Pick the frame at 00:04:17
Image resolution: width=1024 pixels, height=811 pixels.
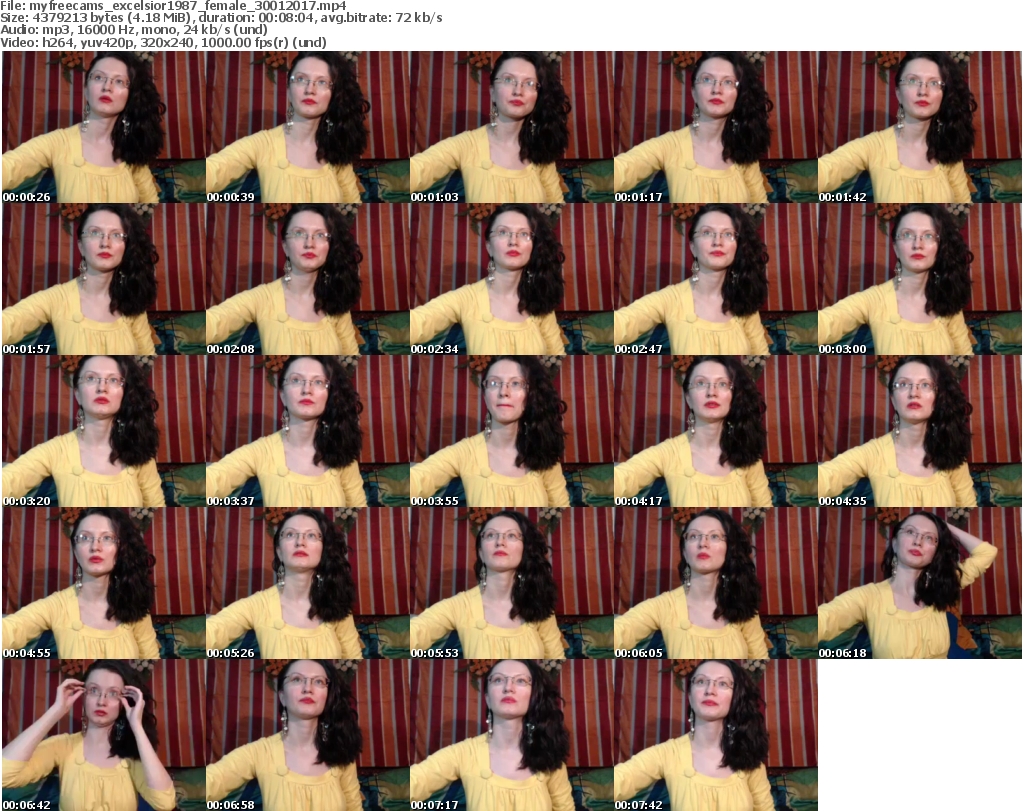pos(716,431)
